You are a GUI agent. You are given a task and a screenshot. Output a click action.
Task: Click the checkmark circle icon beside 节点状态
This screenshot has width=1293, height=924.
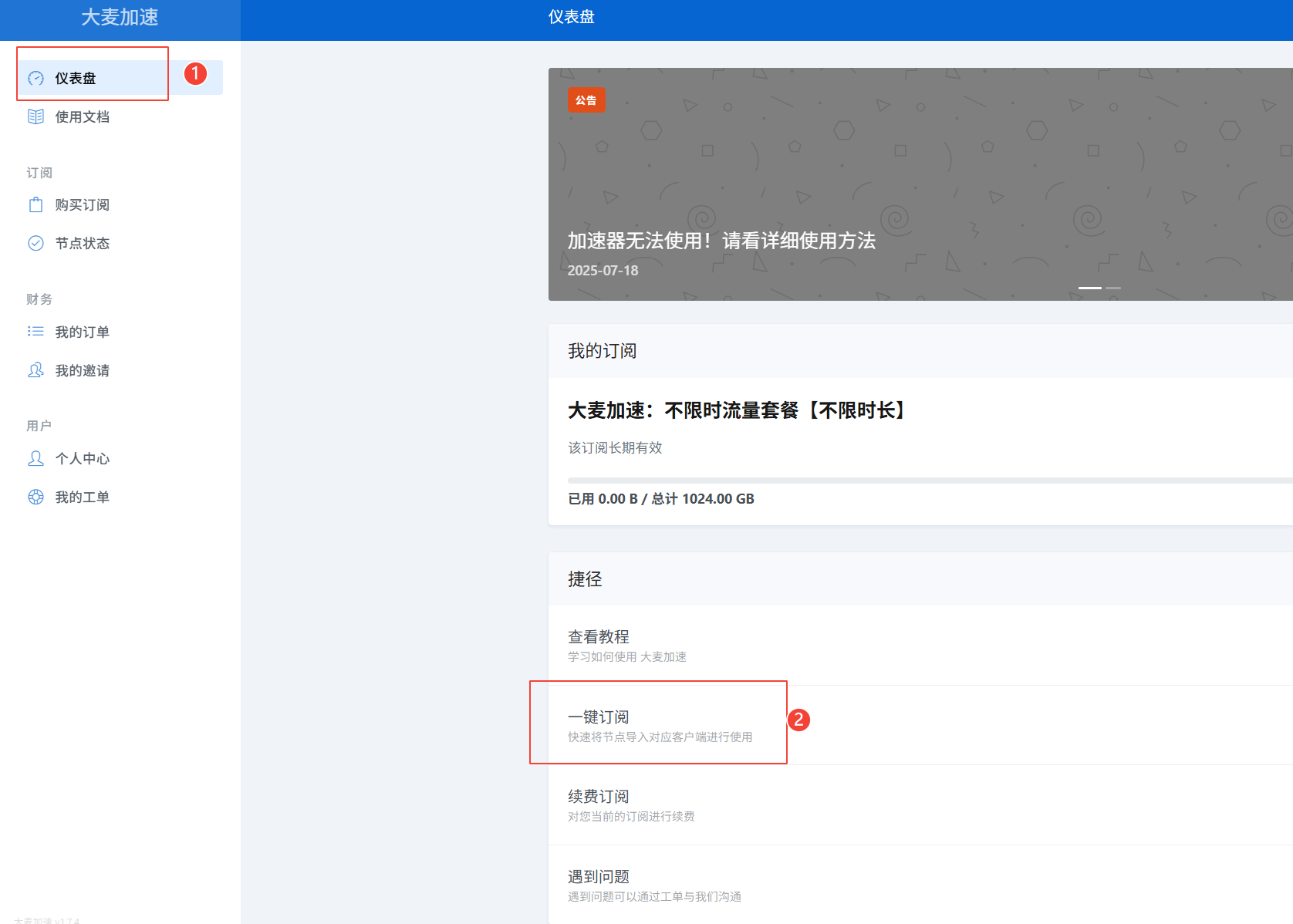(x=35, y=243)
